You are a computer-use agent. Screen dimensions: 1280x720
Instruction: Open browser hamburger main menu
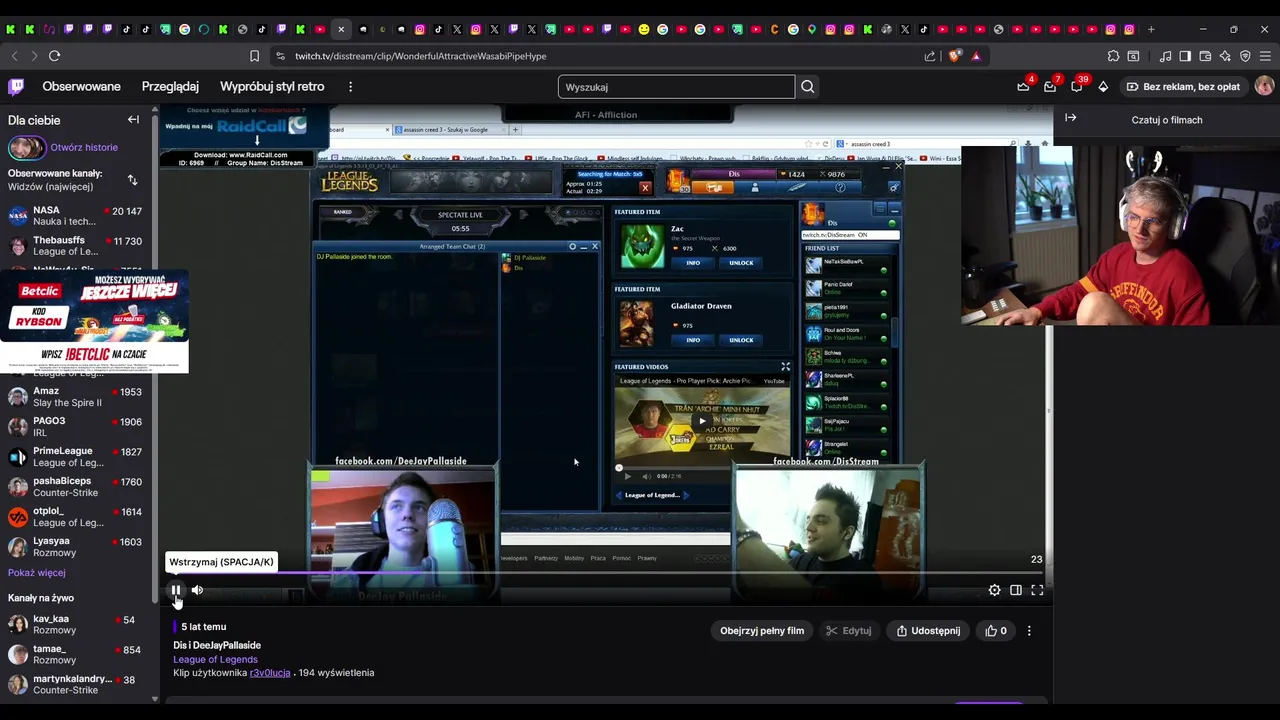[1265, 56]
